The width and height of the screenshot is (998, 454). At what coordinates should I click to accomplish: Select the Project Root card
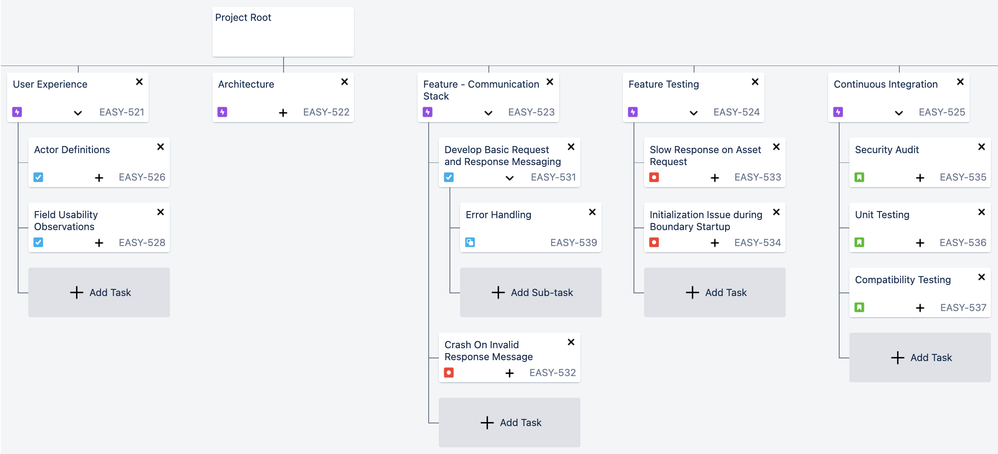tap(283, 32)
